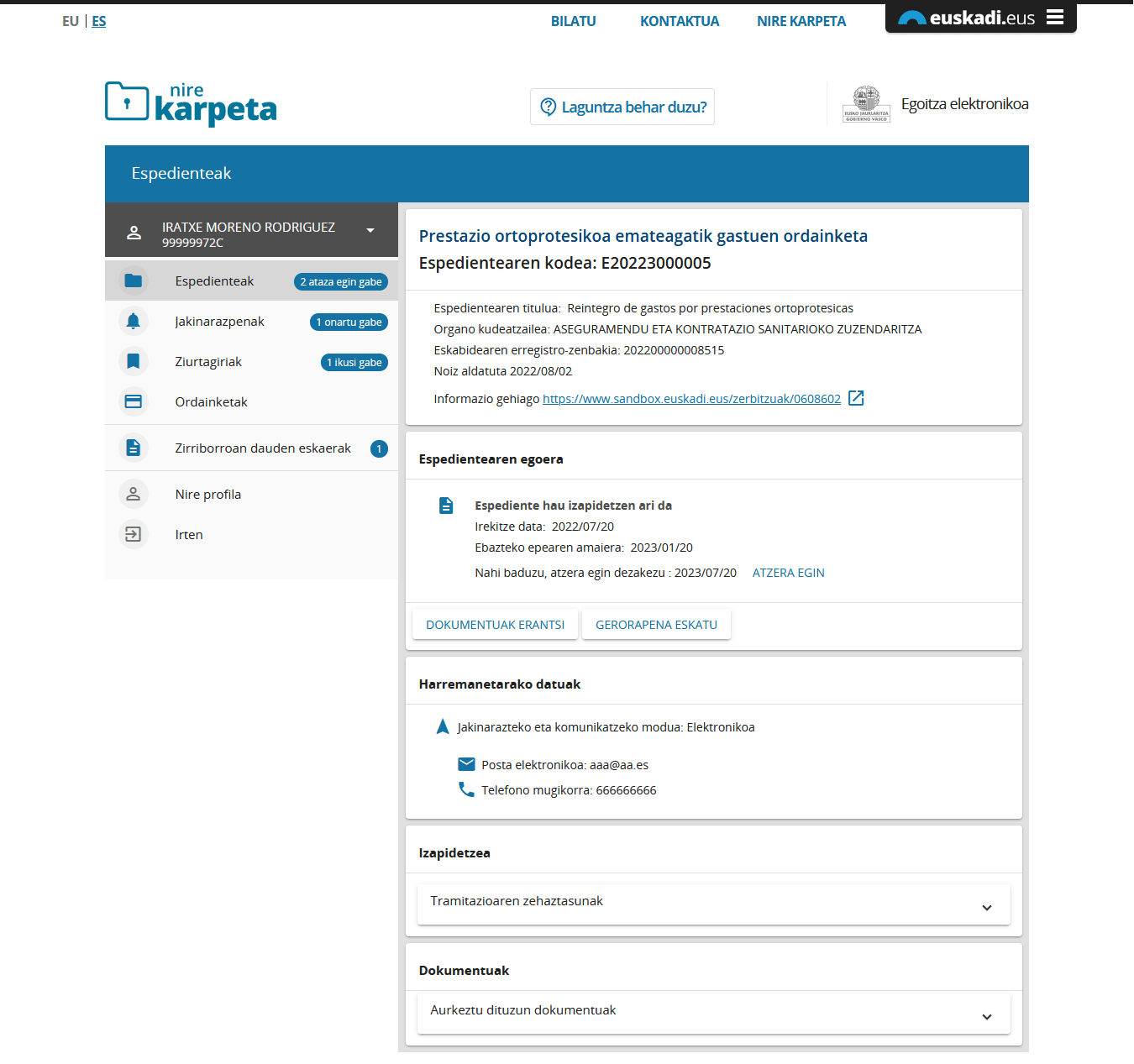Click the user avatar icon beside IRATXE MORENO
Image resolution: width=1134 pixels, height=1064 pixels.
pos(134,233)
